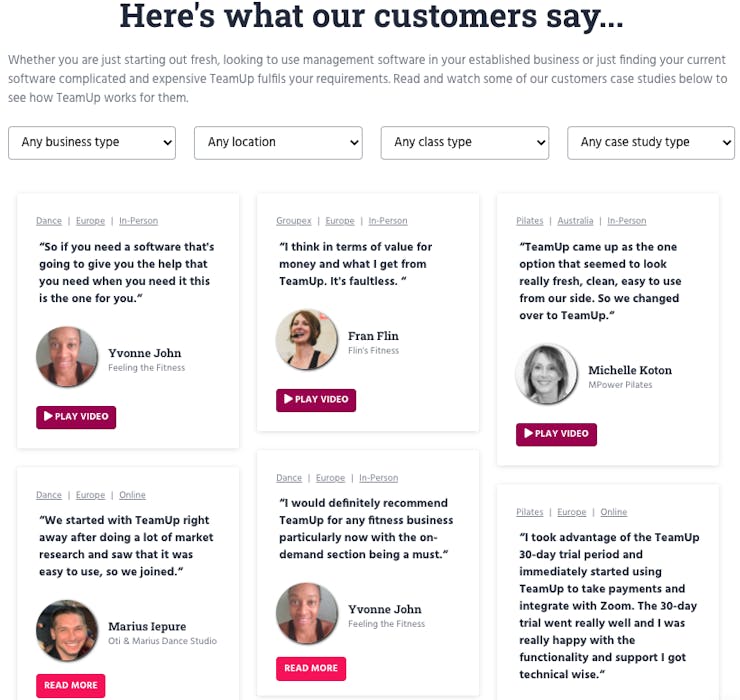
Task: Click the Europe tag on the bottom-right Pilates card
Action: pos(572,512)
